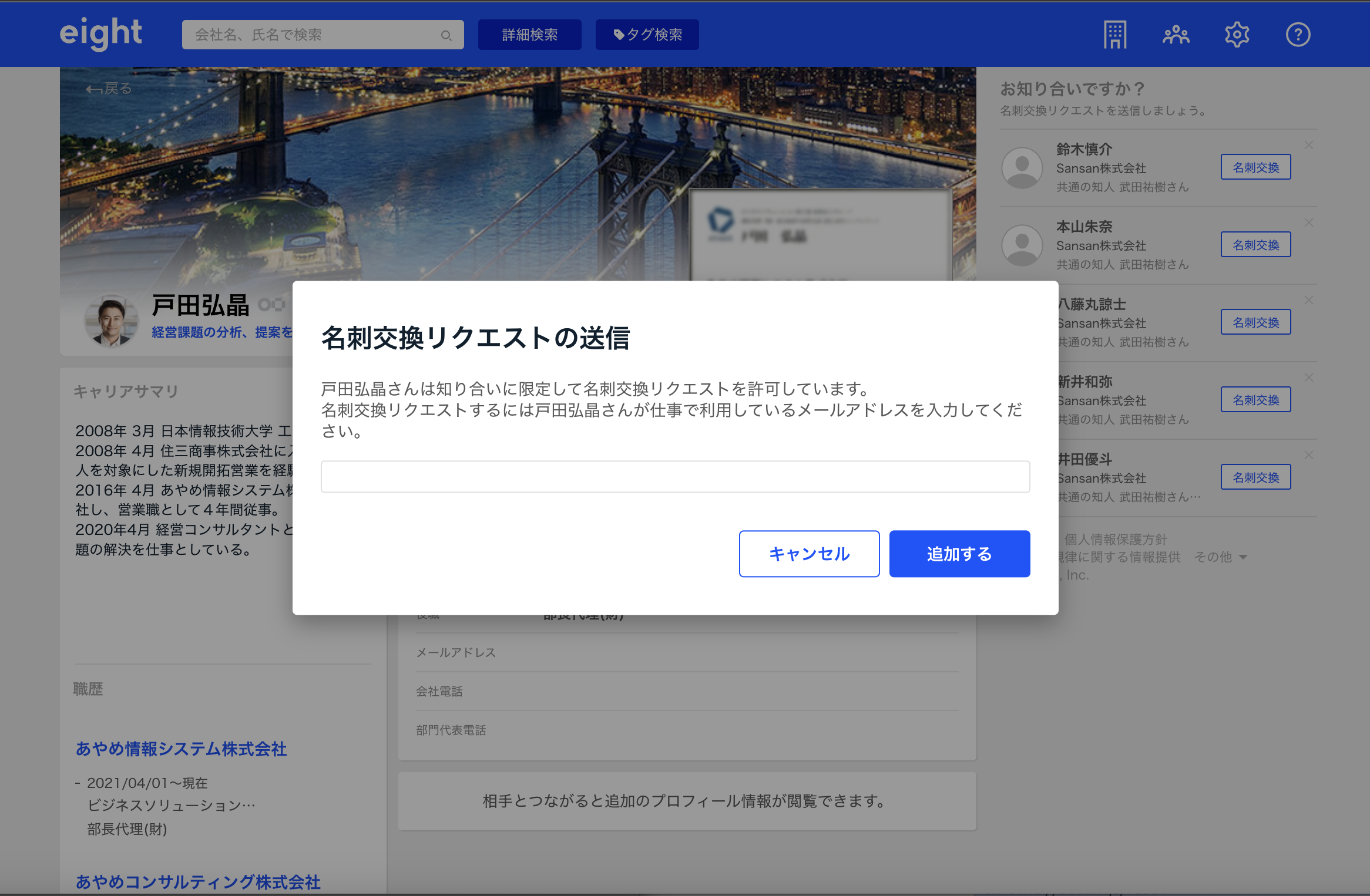Dismiss 鈴木慎介 suggestion with X icon
Screen dimensions: 1370x896
point(1309,145)
